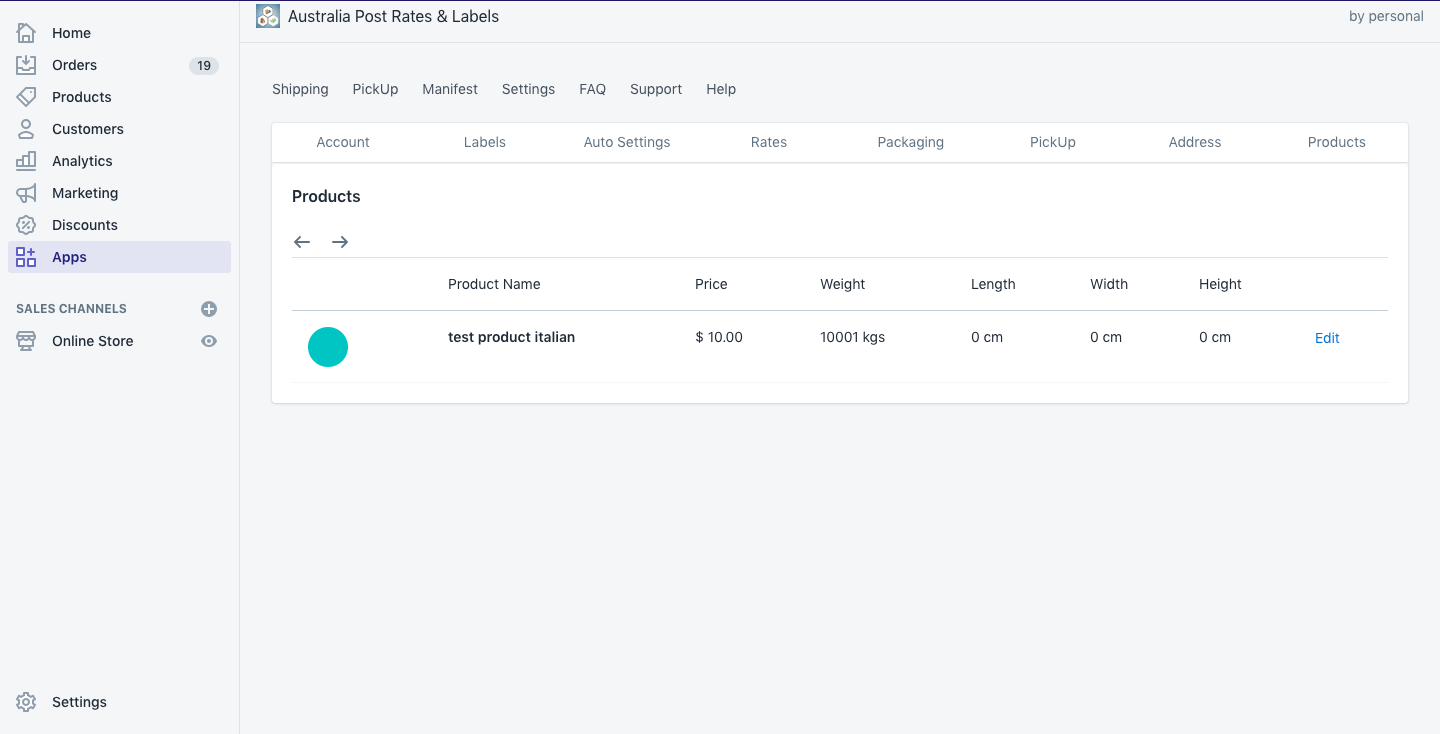The image size is (1440, 734).
Task: Click product name test product italian
Action: click(x=511, y=337)
